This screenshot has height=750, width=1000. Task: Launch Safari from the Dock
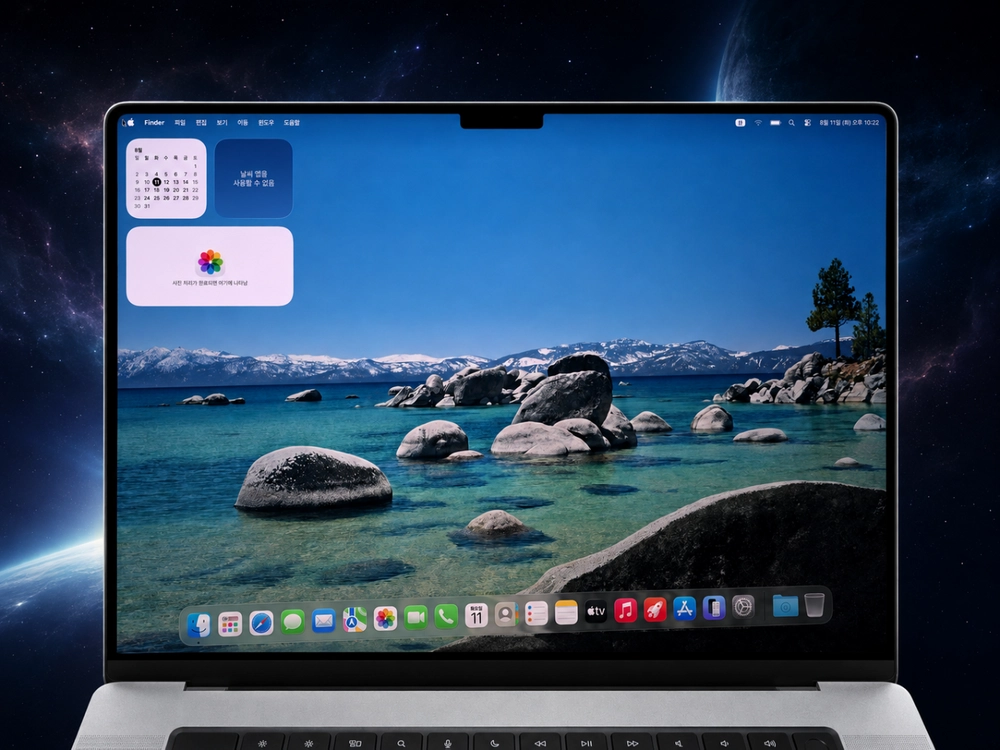point(261,623)
